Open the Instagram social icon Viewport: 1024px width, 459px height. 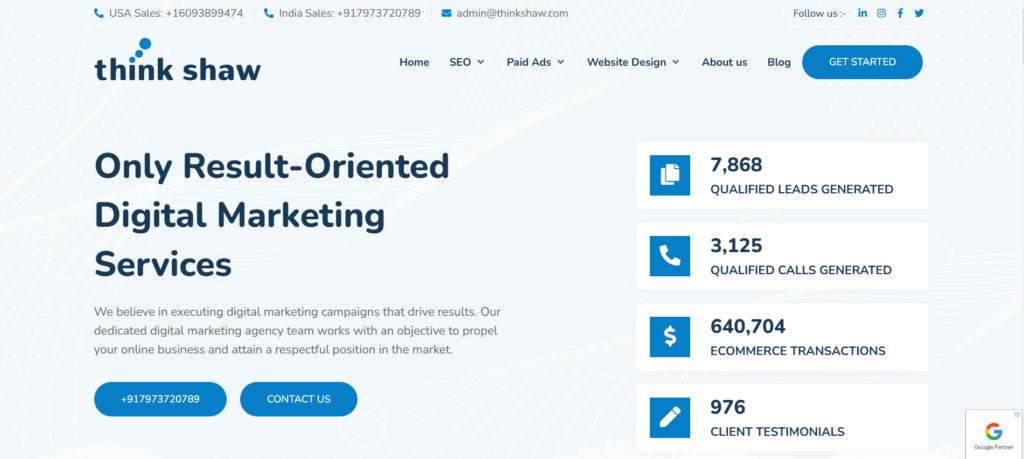click(882, 13)
